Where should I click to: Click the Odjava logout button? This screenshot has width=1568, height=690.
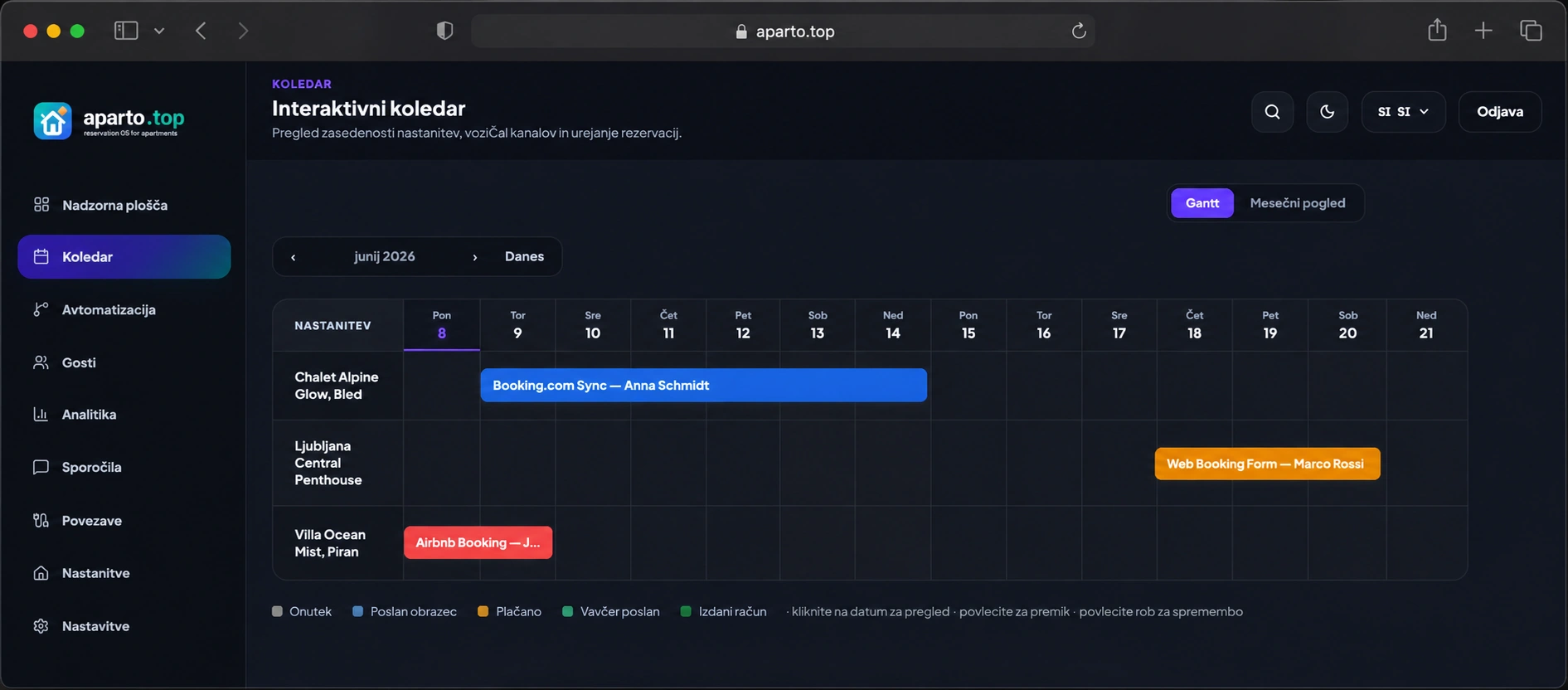pyautogui.click(x=1500, y=111)
